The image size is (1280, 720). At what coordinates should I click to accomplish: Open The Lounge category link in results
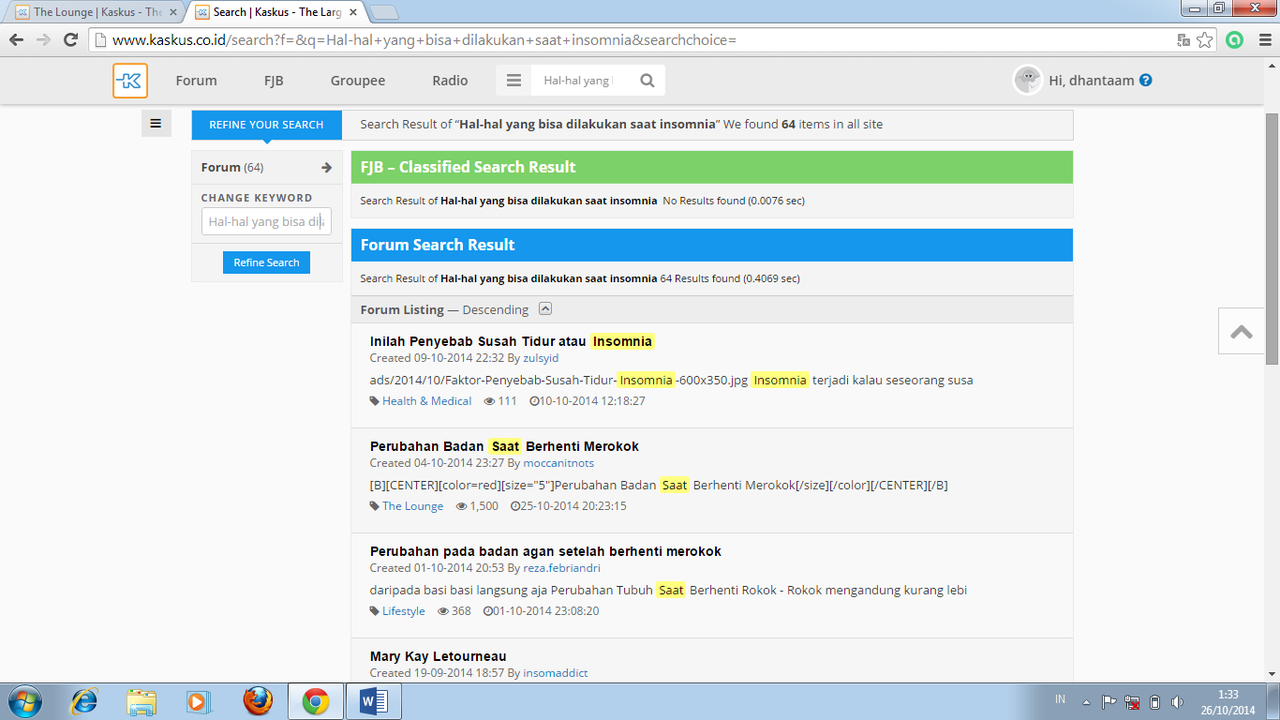[413, 506]
